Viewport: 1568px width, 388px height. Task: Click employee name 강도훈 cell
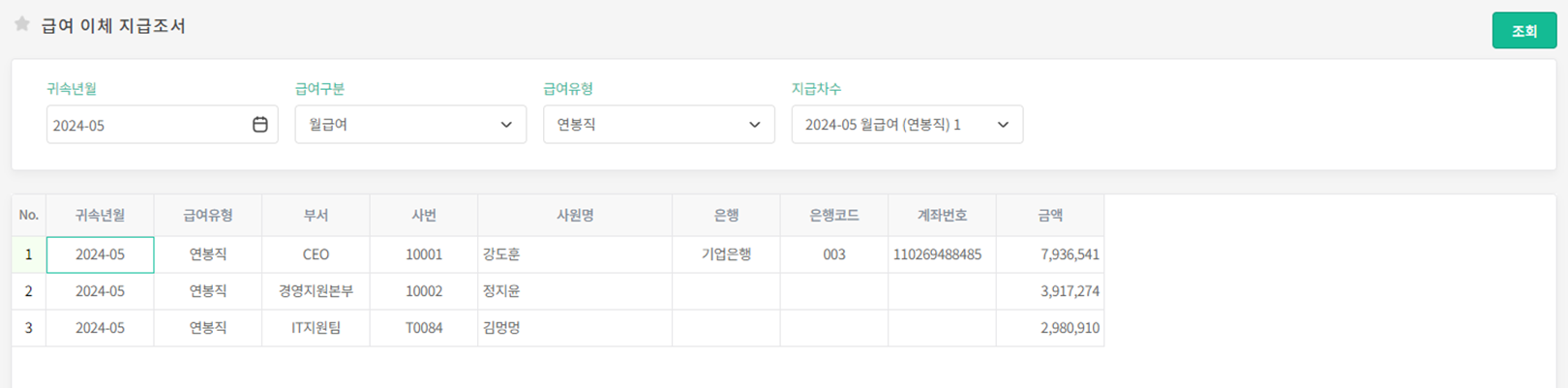575,254
